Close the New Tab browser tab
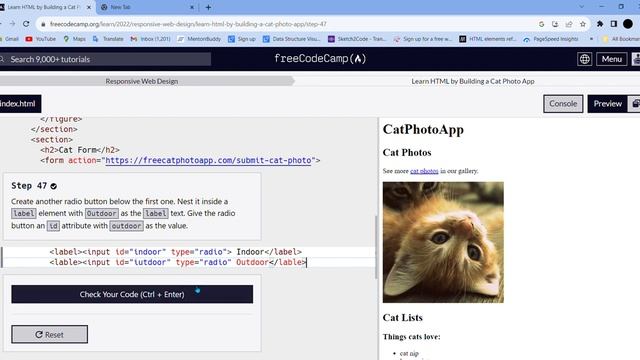 coord(192,7)
